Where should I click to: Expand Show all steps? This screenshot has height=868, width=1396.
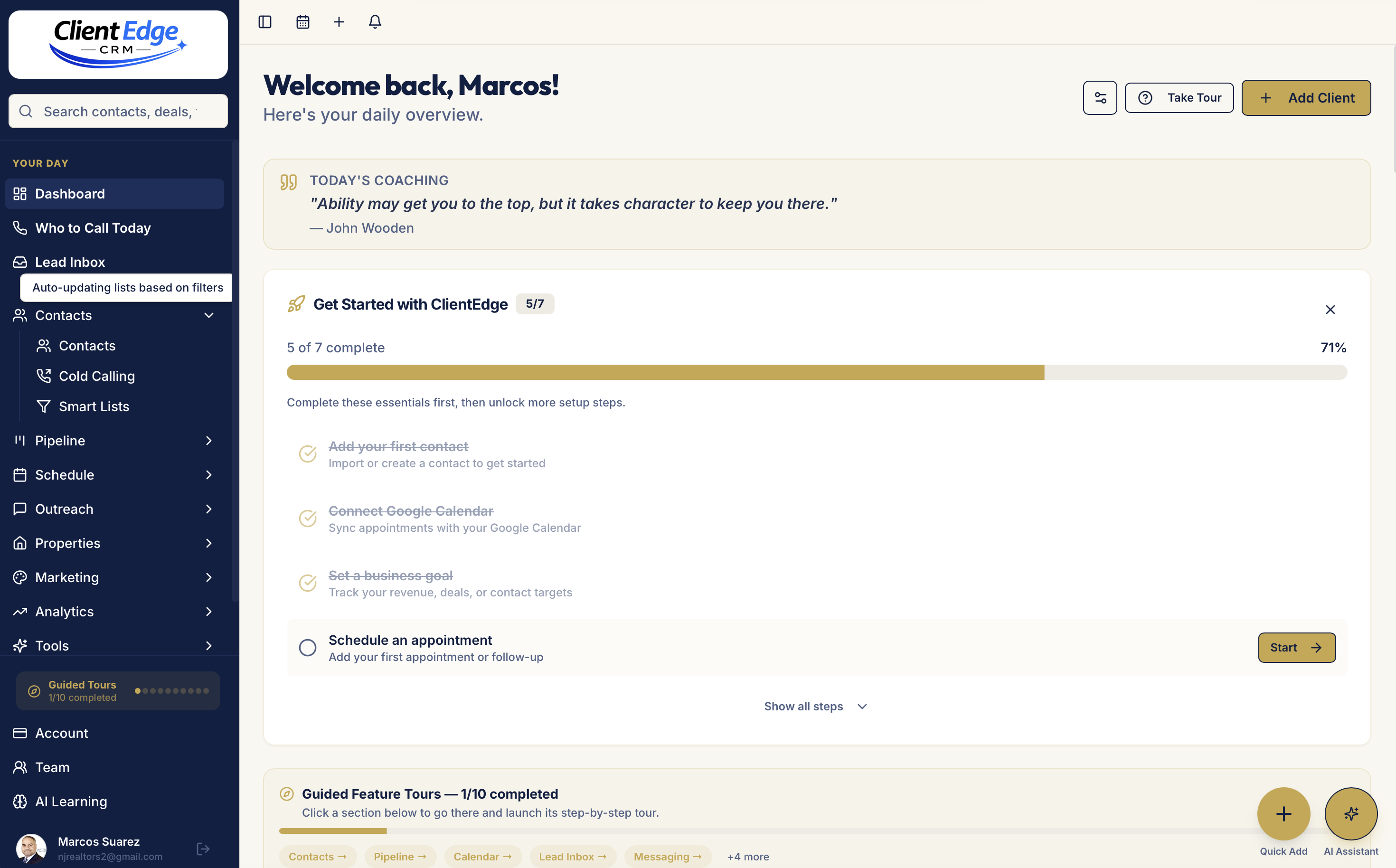815,706
